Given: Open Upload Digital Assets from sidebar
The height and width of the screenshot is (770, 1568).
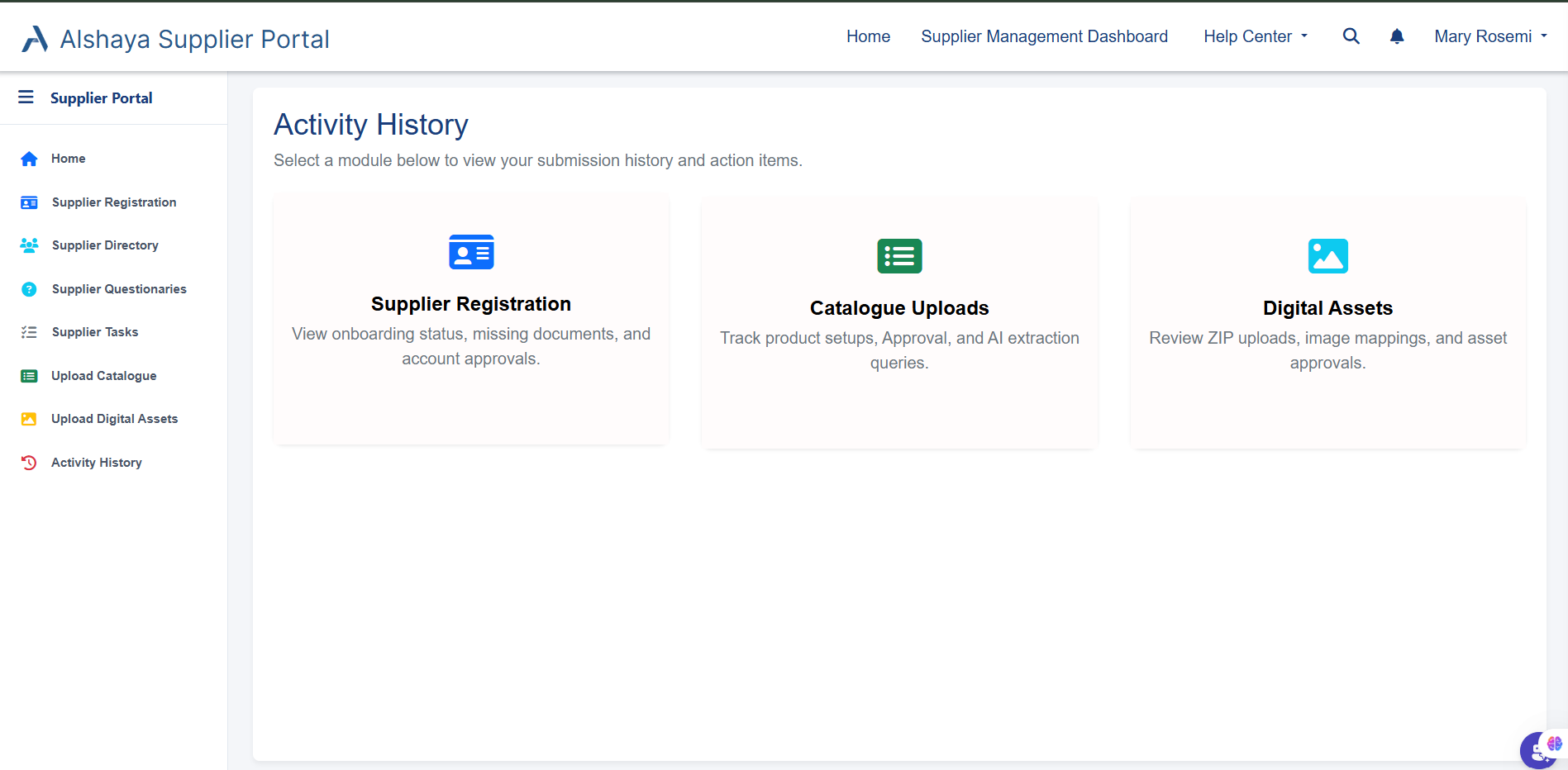Looking at the screenshot, I should (x=115, y=419).
